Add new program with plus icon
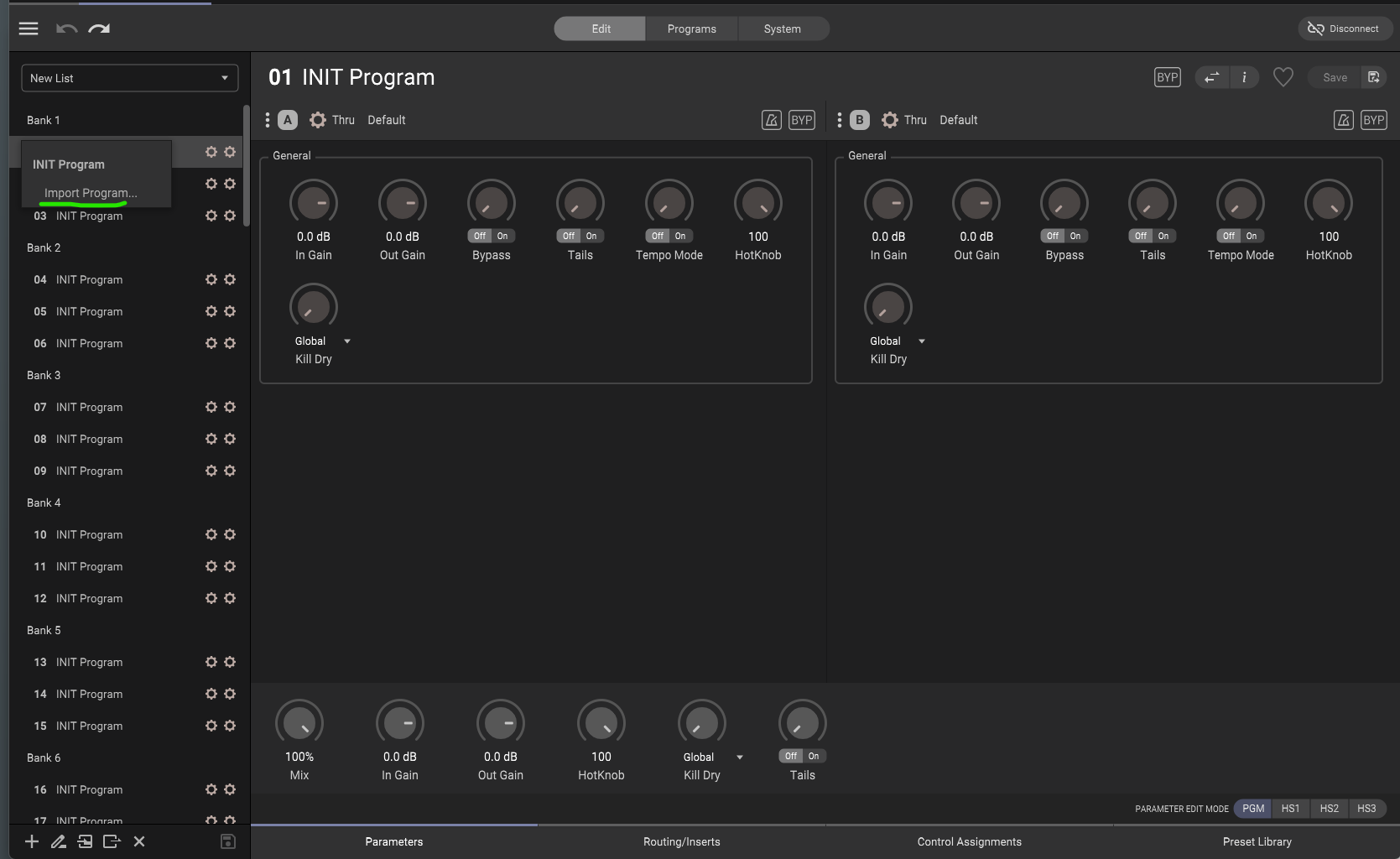The width and height of the screenshot is (1400, 859). click(32, 841)
